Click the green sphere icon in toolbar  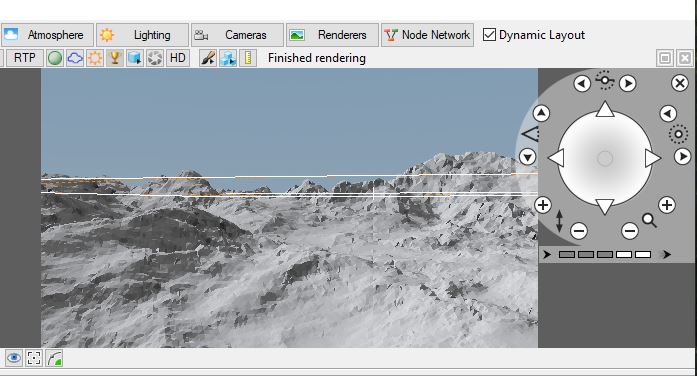pos(55,58)
